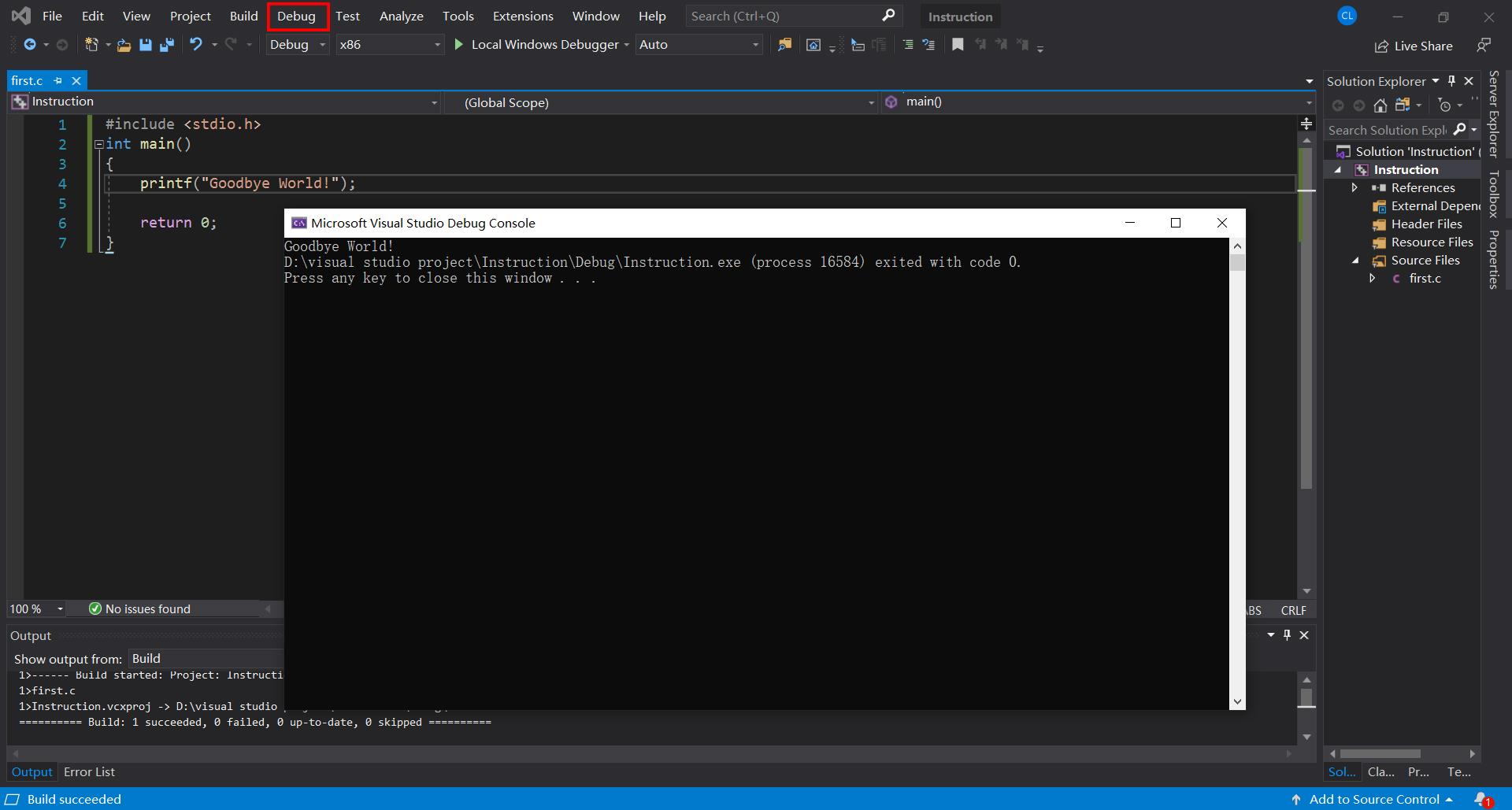This screenshot has width=1512, height=810.
Task: Click the printf code line in editor
Action: point(248,183)
